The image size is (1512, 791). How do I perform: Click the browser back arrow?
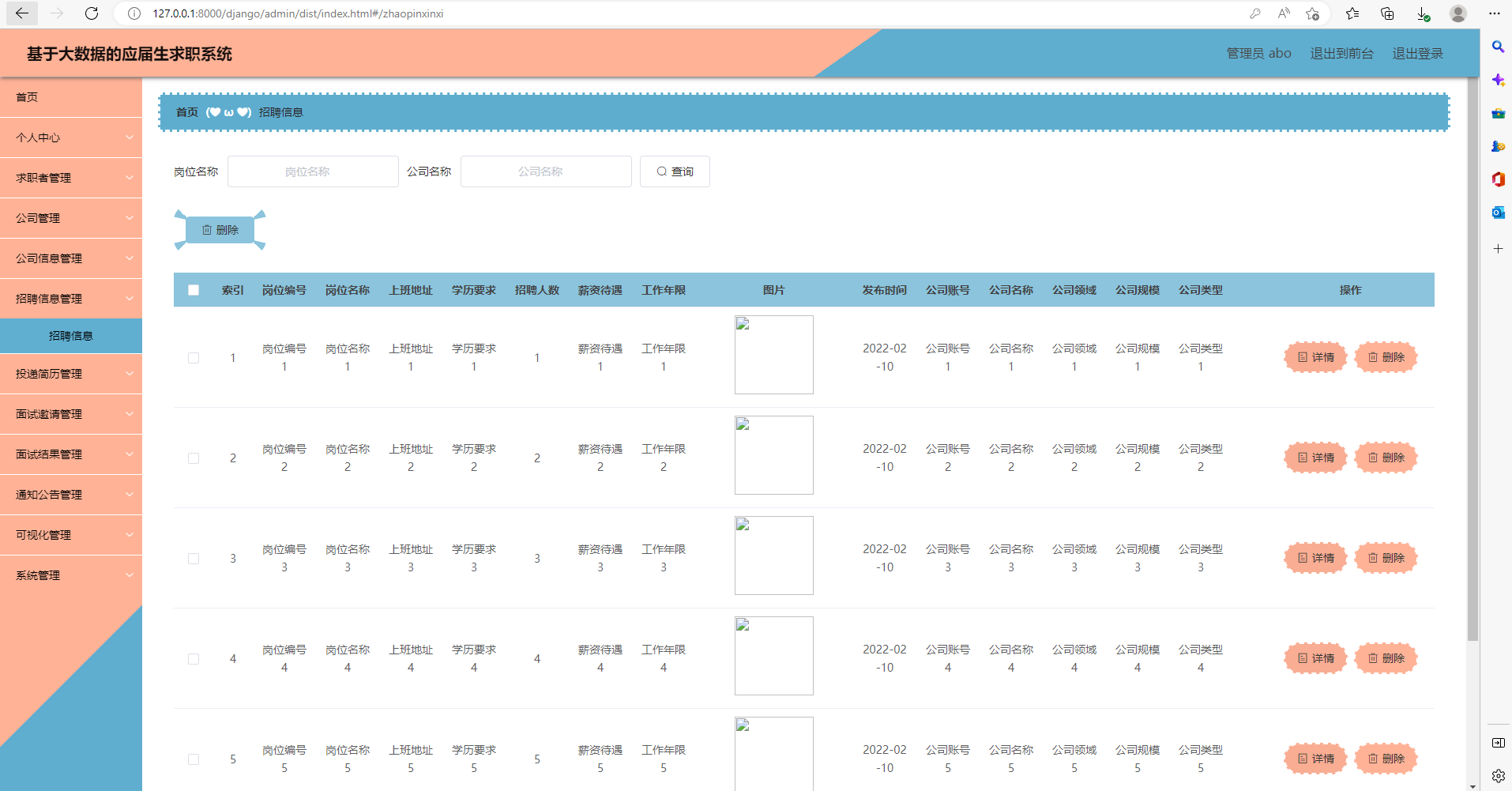pos(21,13)
